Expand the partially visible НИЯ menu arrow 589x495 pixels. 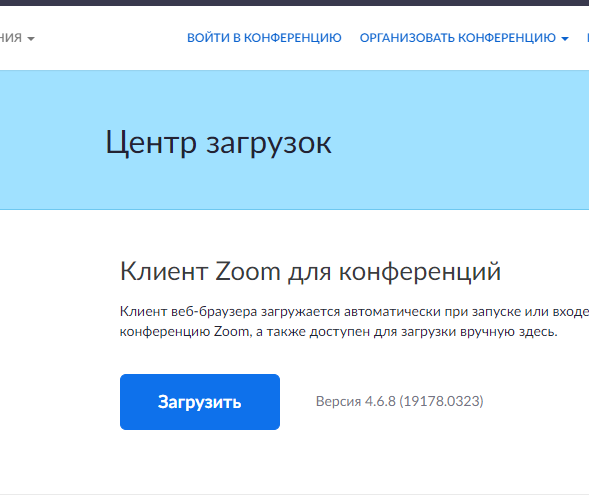tap(31, 39)
